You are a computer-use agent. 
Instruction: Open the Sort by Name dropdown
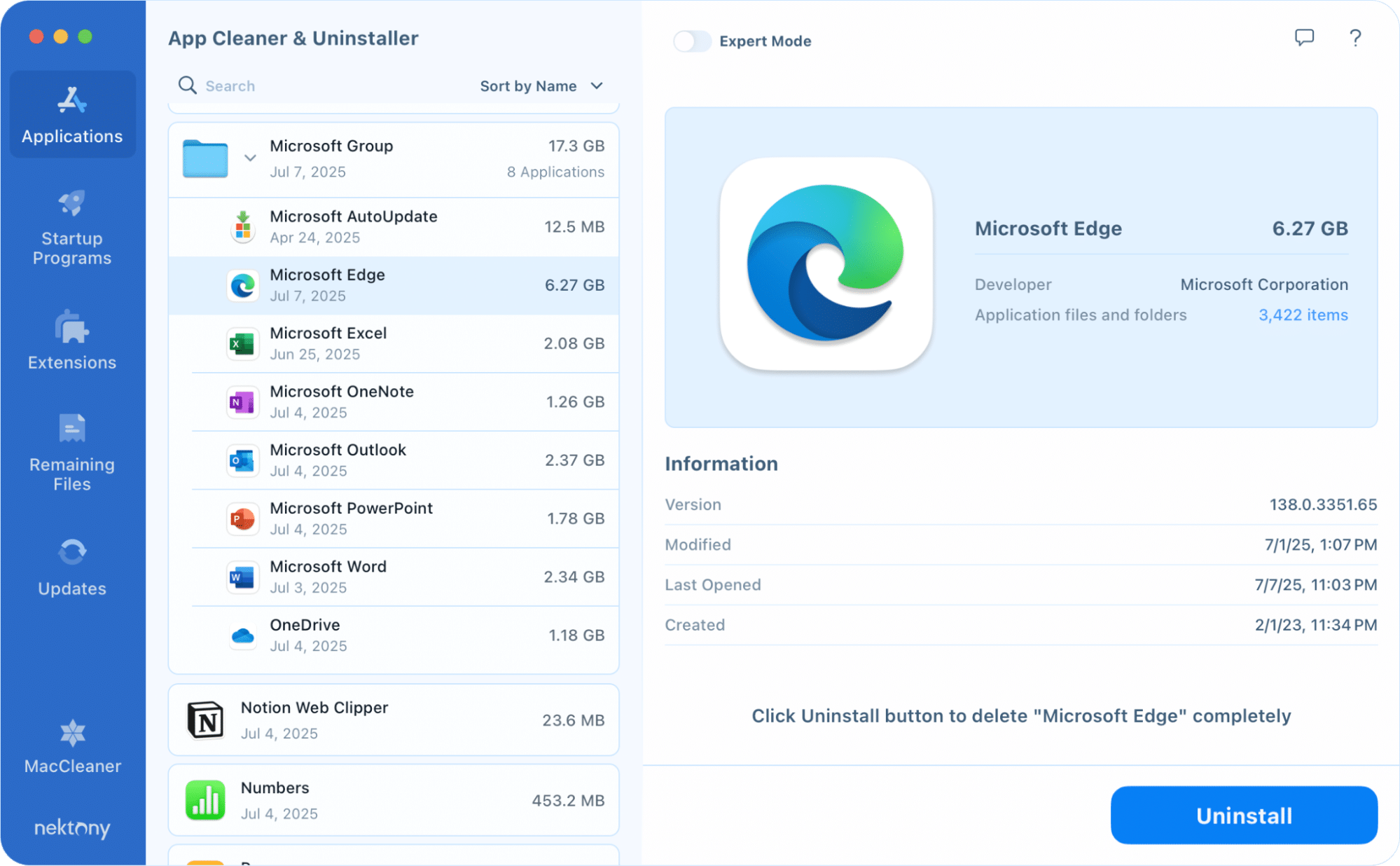541,85
